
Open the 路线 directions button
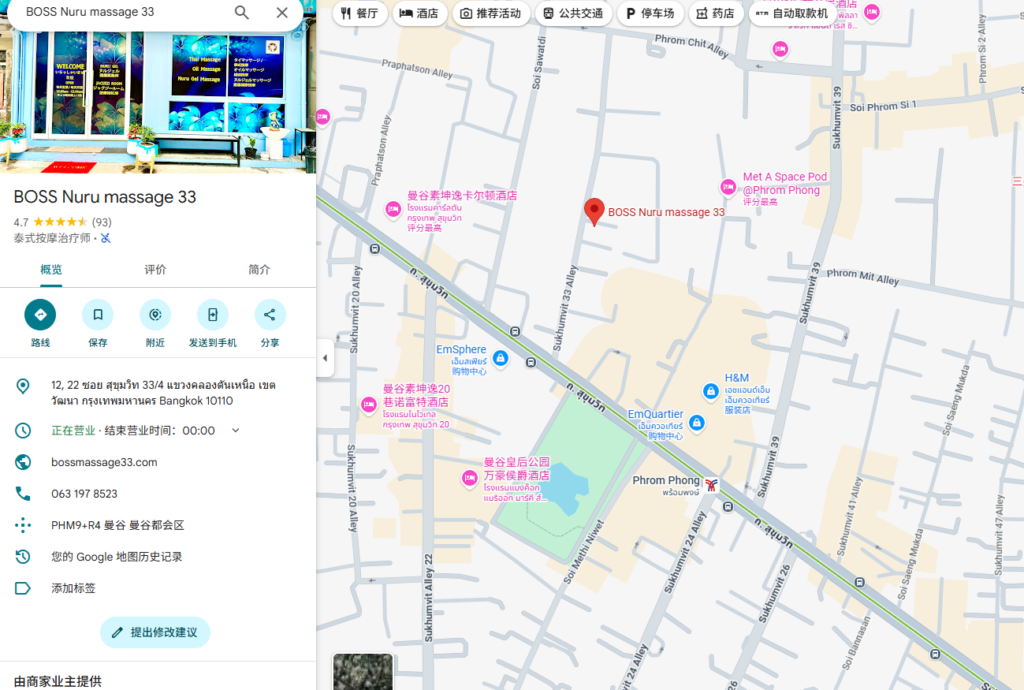pyautogui.click(x=40, y=315)
